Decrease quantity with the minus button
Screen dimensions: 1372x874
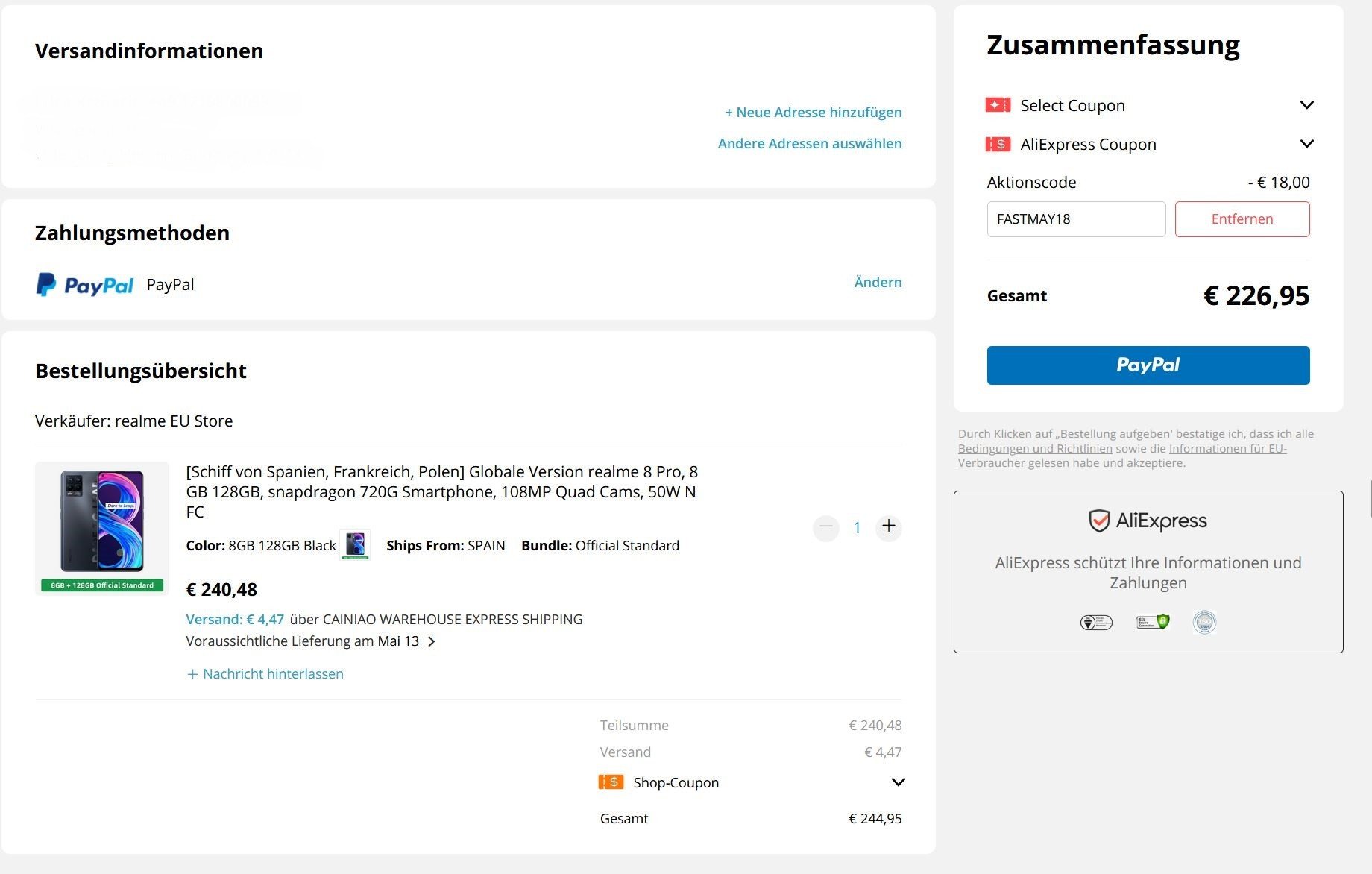826,527
